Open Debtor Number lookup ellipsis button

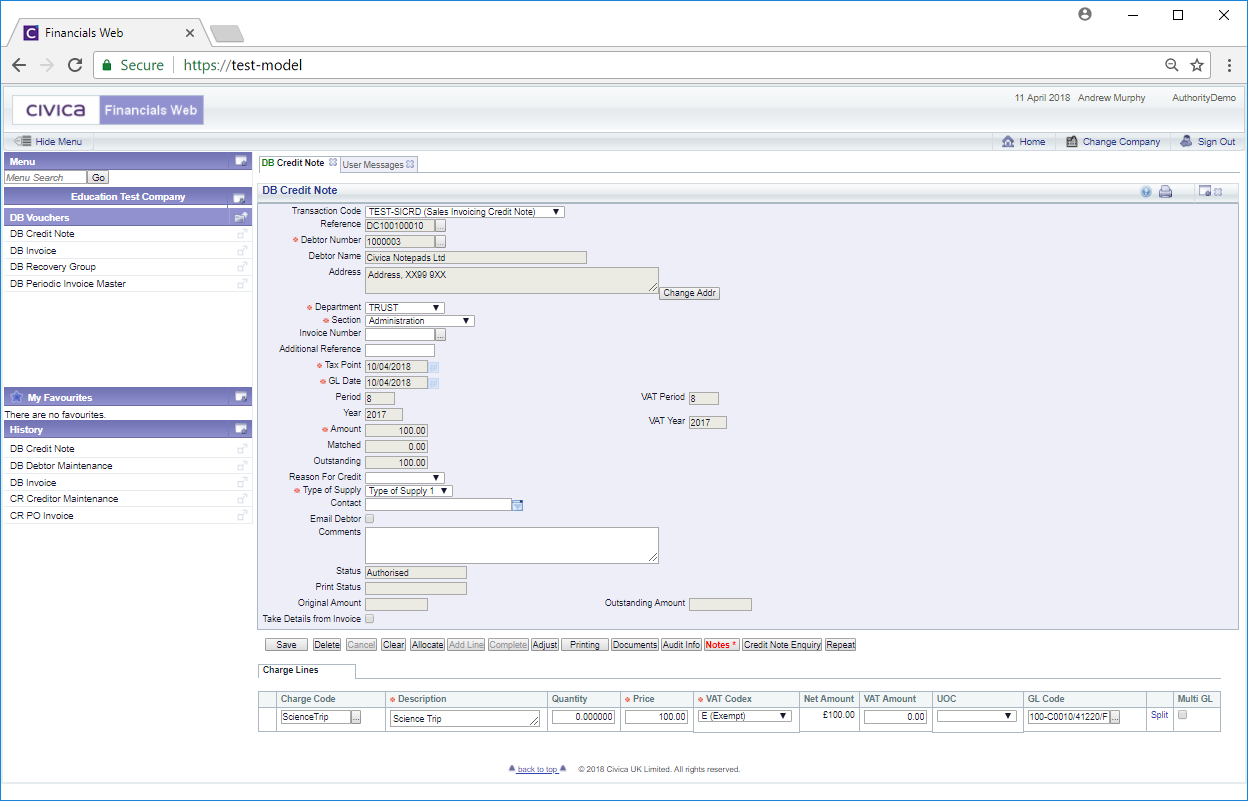(x=440, y=241)
